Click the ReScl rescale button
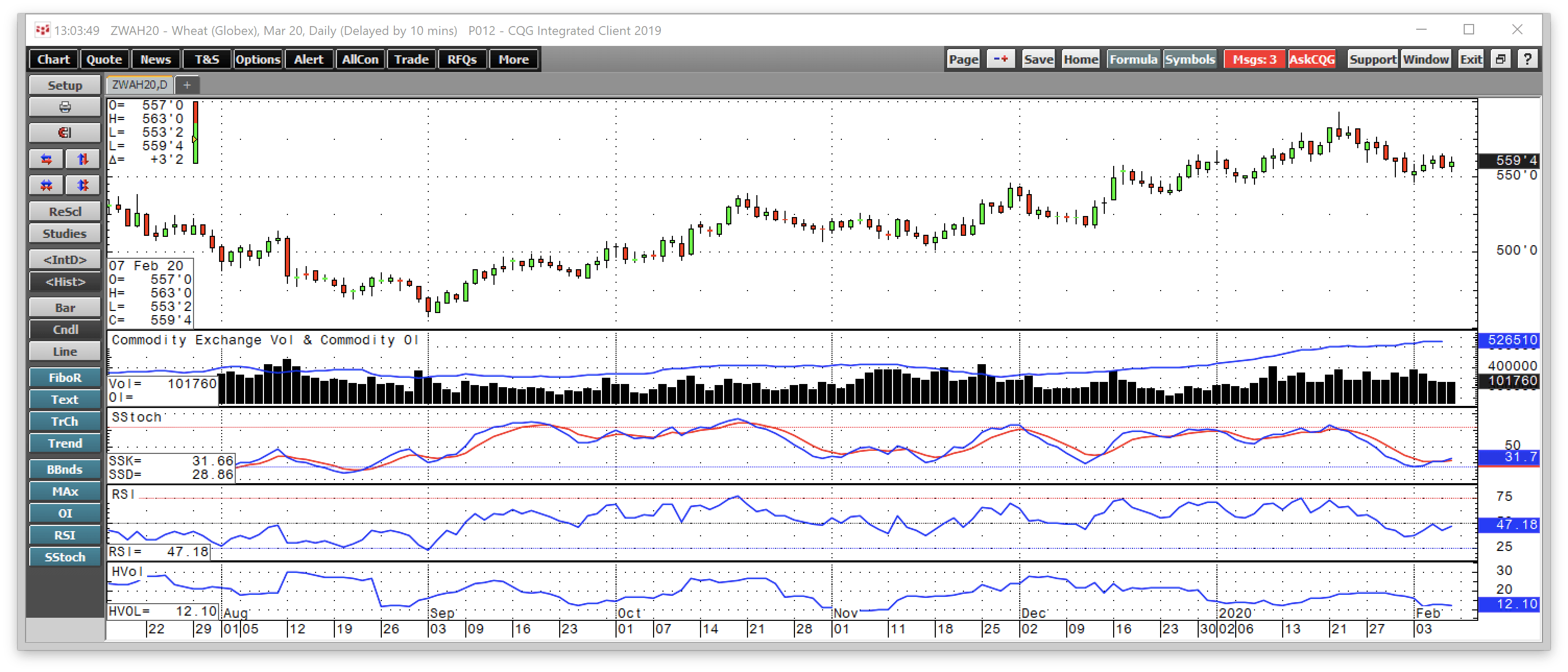 click(65, 212)
